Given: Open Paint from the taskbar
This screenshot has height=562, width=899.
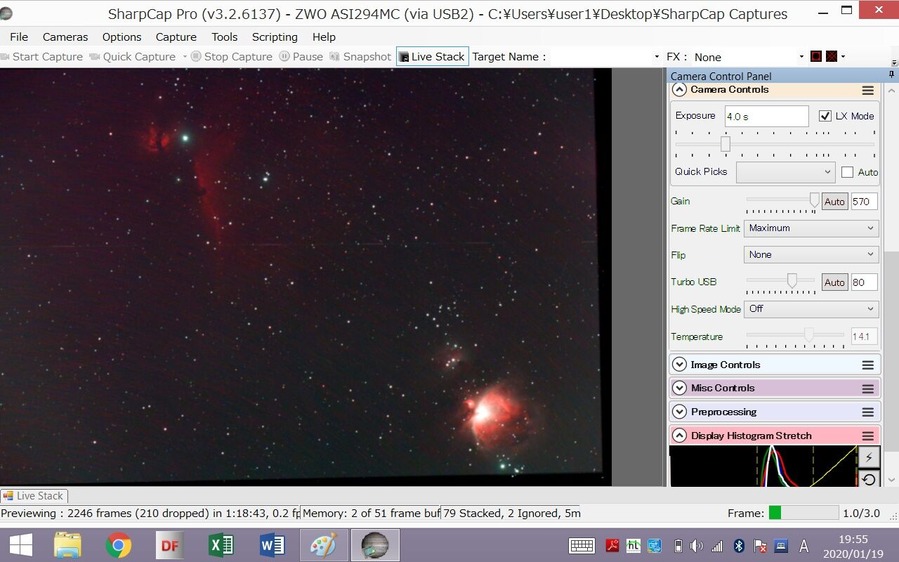Looking at the screenshot, I should (323, 545).
